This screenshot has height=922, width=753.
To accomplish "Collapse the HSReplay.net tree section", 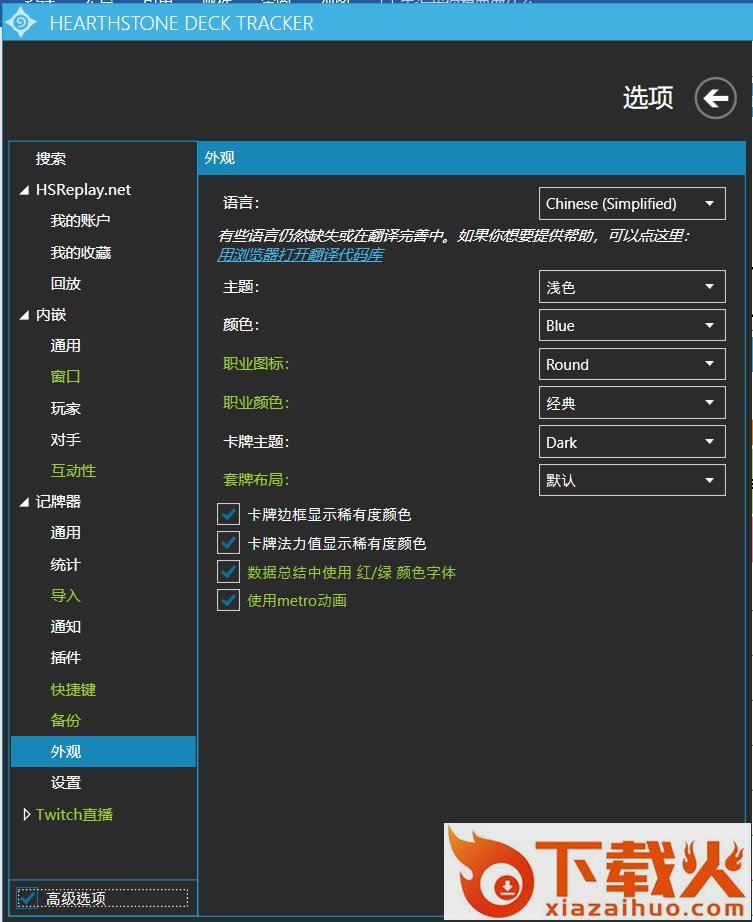I will [x=25, y=190].
